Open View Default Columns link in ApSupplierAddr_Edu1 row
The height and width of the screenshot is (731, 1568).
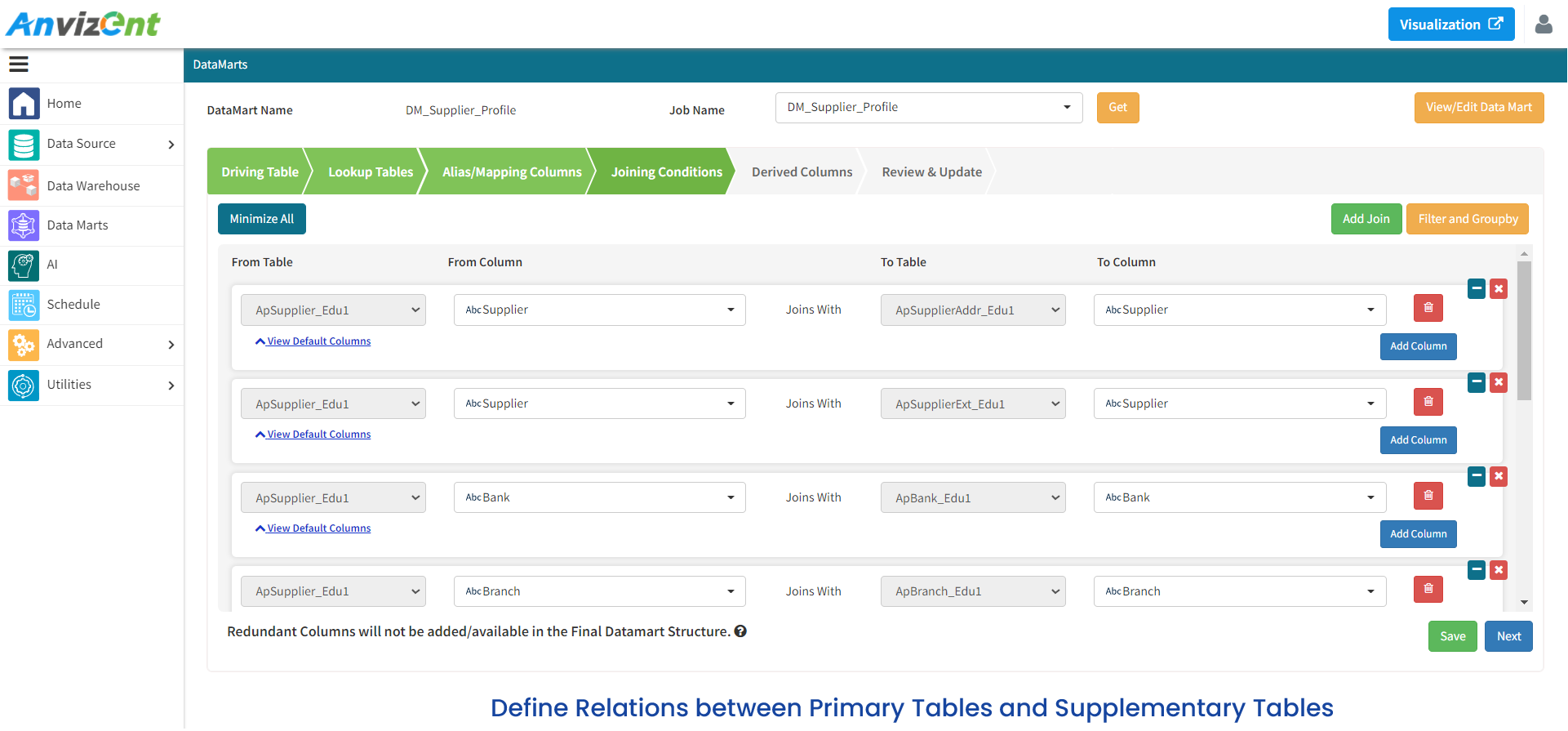[313, 341]
